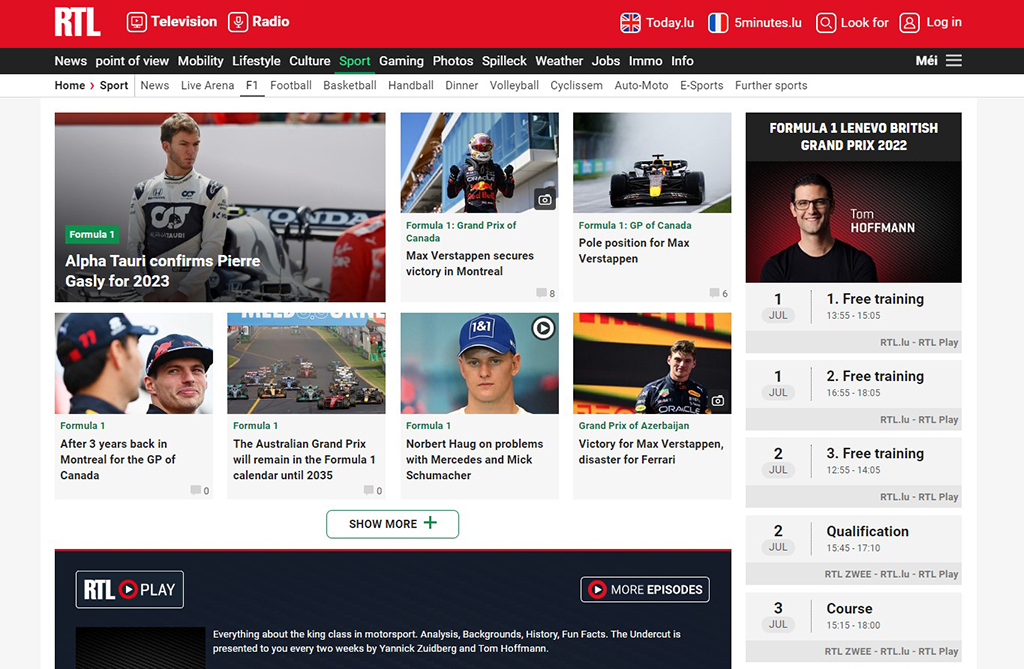Open Further sports sub-tab
The width and height of the screenshot is (1024, 669).
771,86
